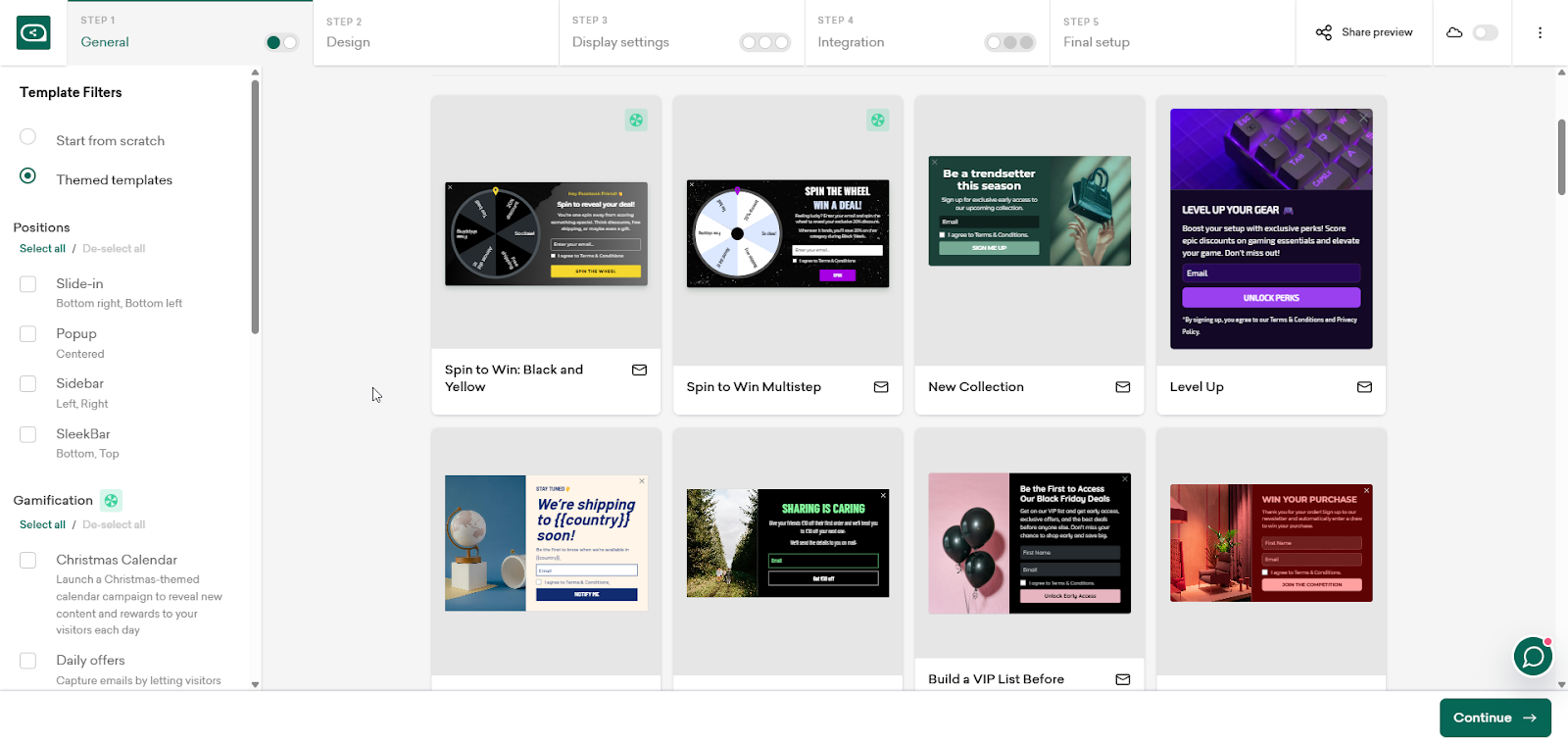Viewport: 1568px width, 744px height.
Task: Open the three-dot more options menu
Action: (x=1540, y=32)
